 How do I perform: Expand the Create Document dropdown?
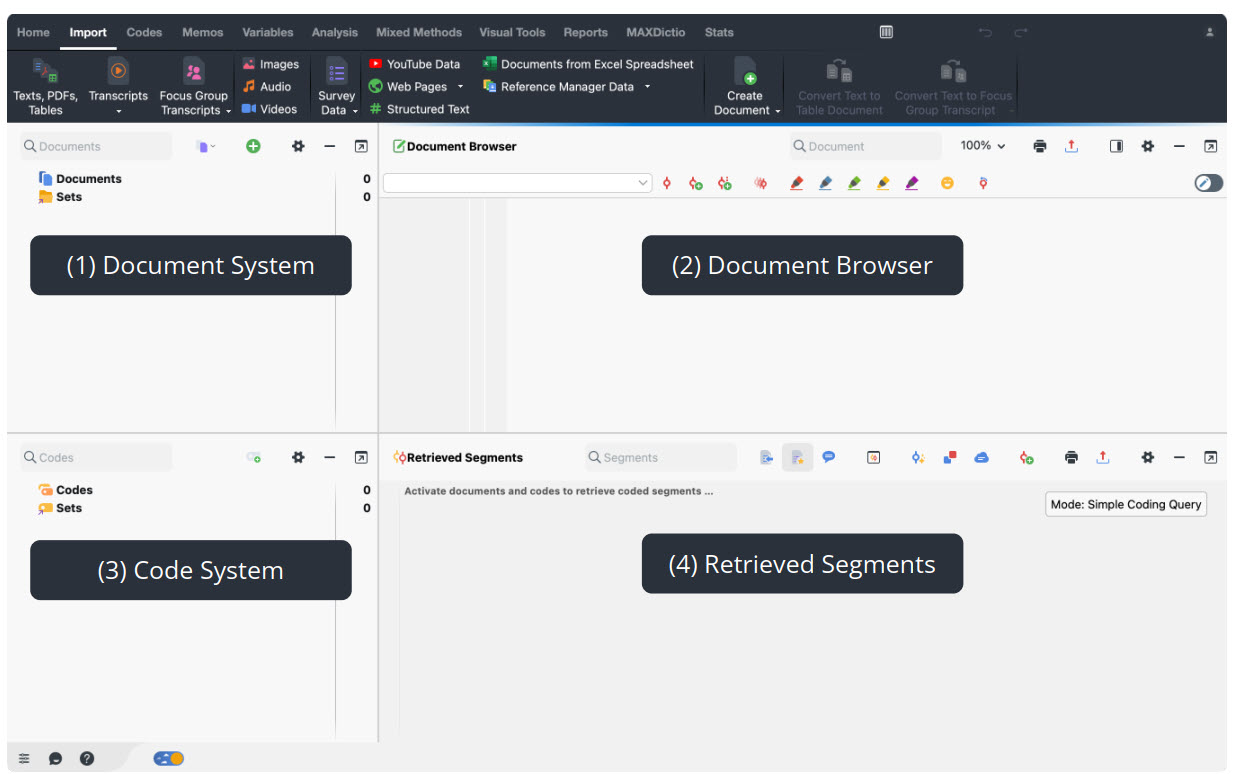[778, 111]
